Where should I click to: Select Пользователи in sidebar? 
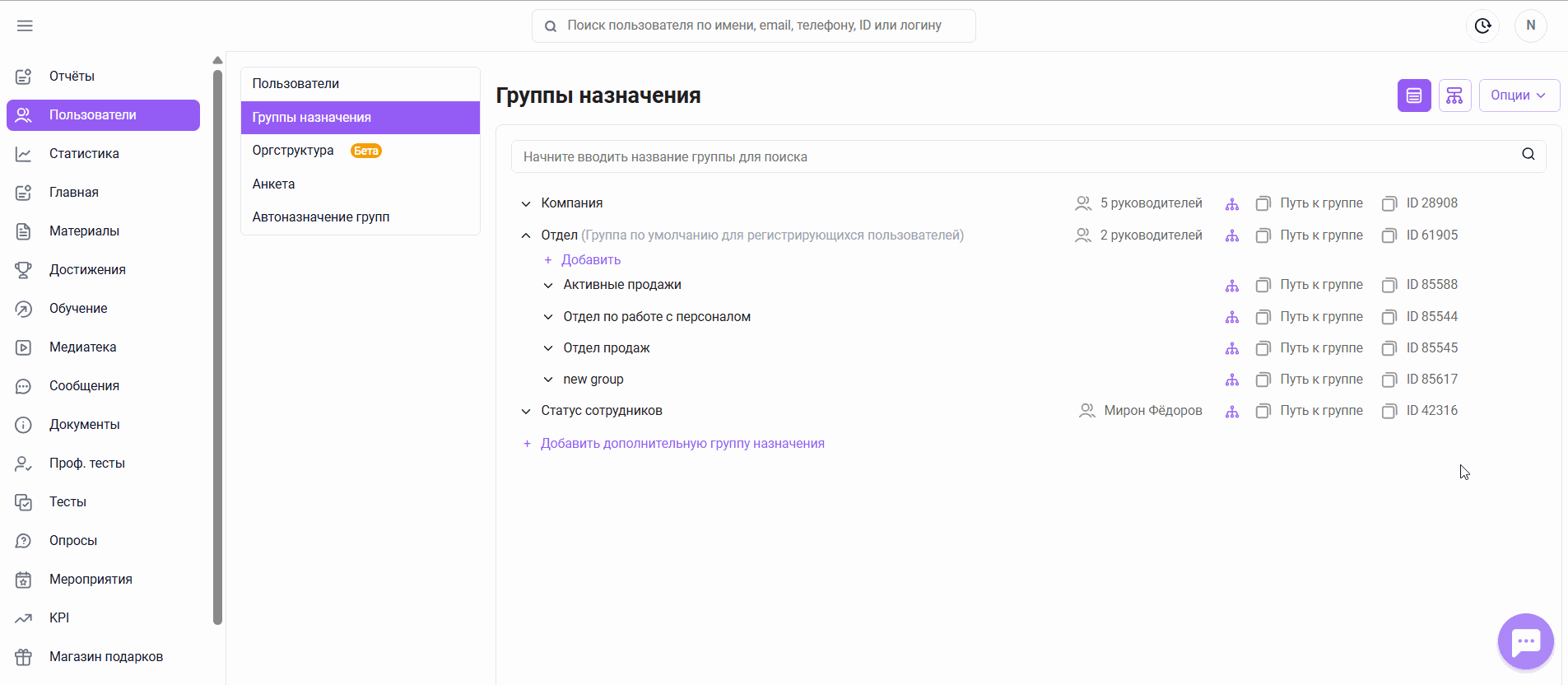[103, 115]
